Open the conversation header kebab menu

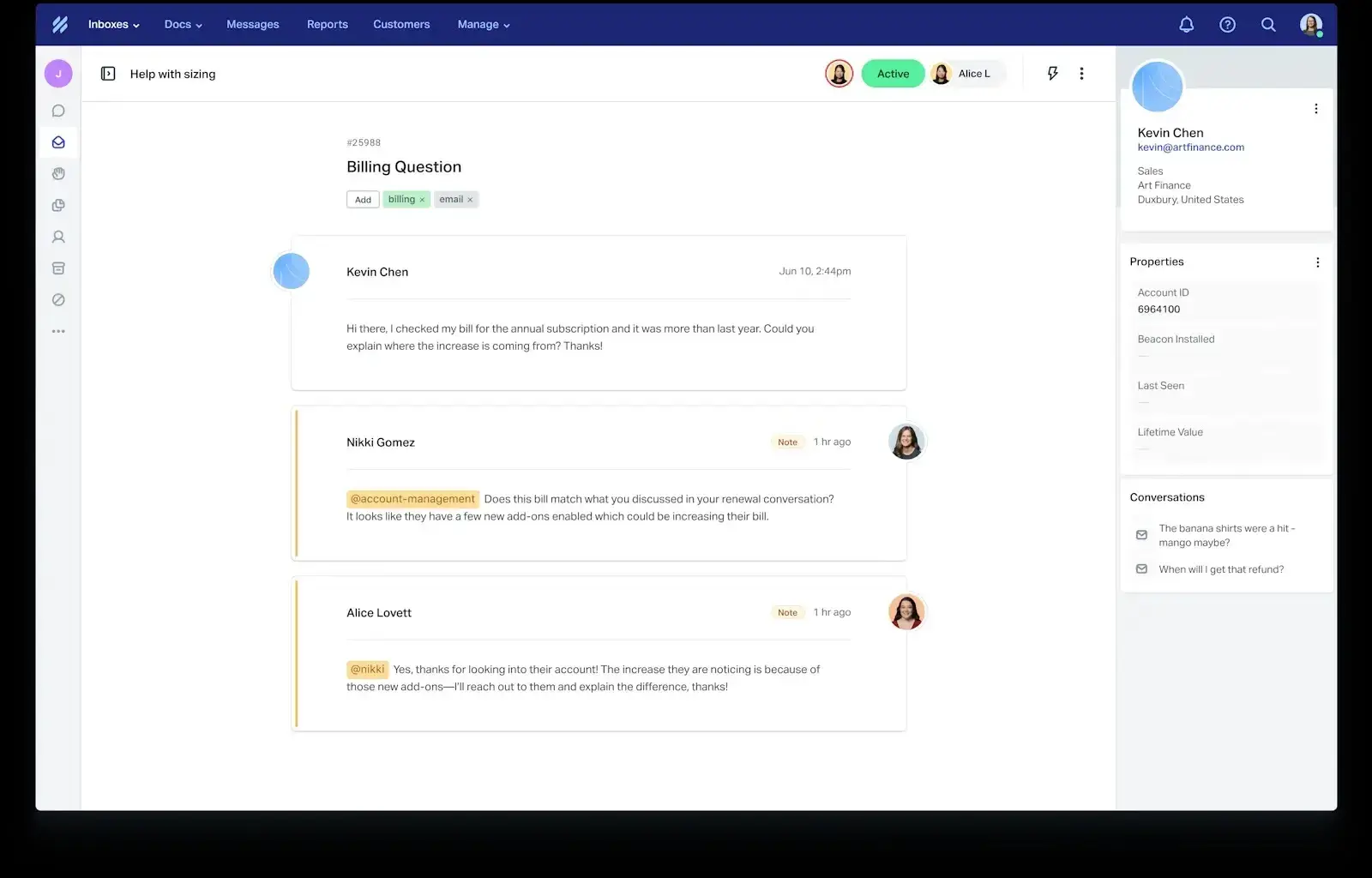pyautogui.click(x=1081, y=74)
